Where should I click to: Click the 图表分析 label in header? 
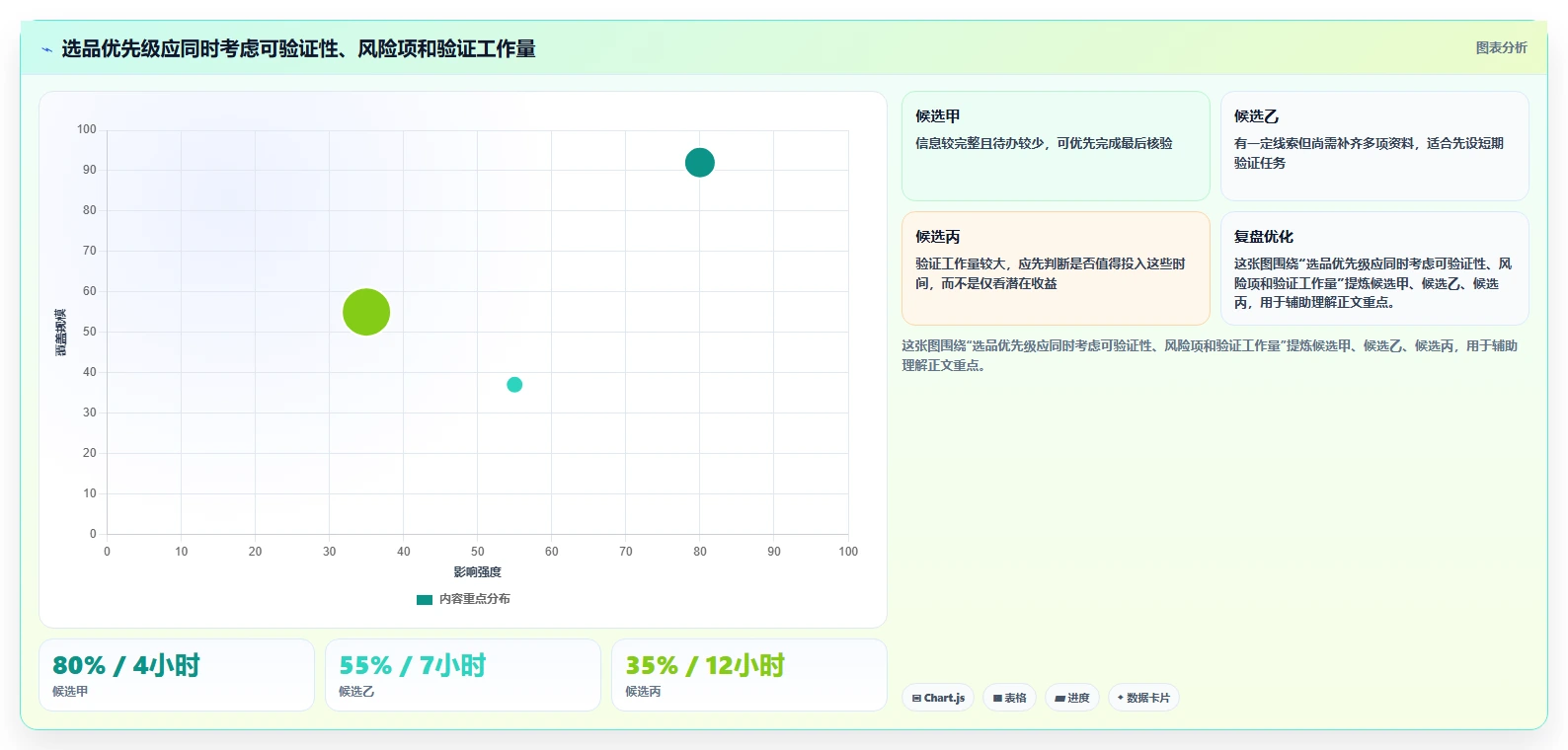pyautogui.click(x=1501, y=47)
